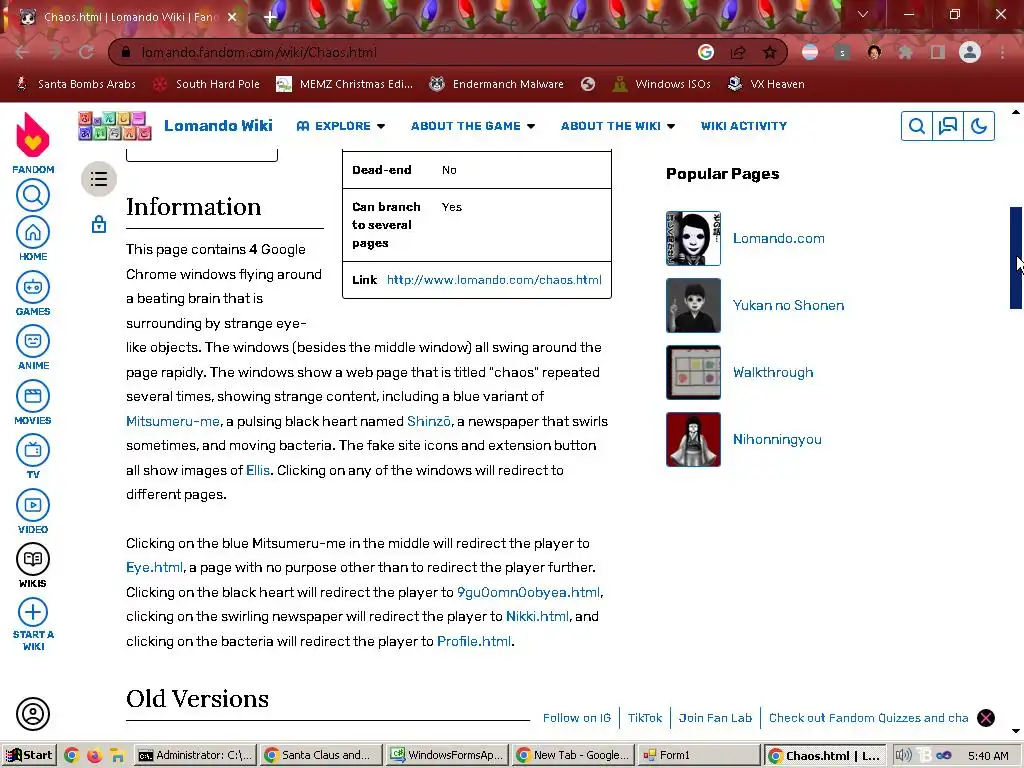Follow the lomando.com/chaos.html link
The height and width of the screenshot is (768, 1024).
(494, 280)
